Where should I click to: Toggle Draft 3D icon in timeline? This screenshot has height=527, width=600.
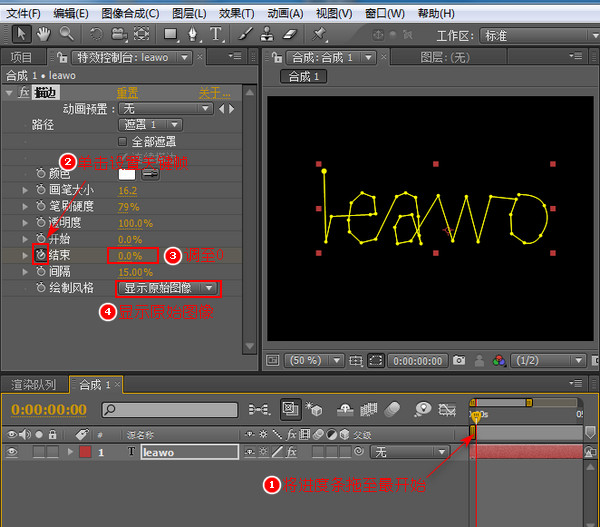[314, 409]
